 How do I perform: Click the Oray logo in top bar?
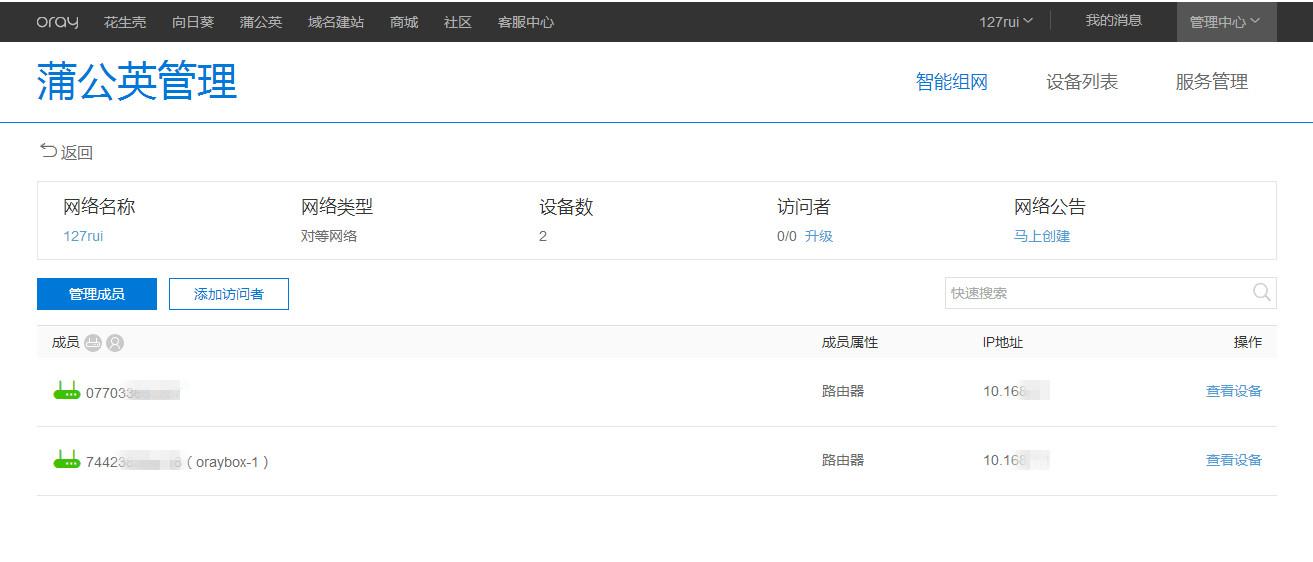point(57,22)
